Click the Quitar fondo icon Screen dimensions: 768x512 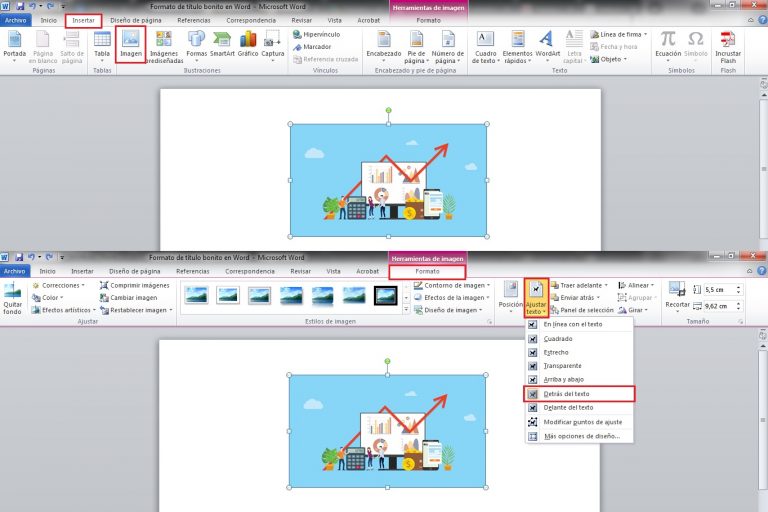coord(13,298)
